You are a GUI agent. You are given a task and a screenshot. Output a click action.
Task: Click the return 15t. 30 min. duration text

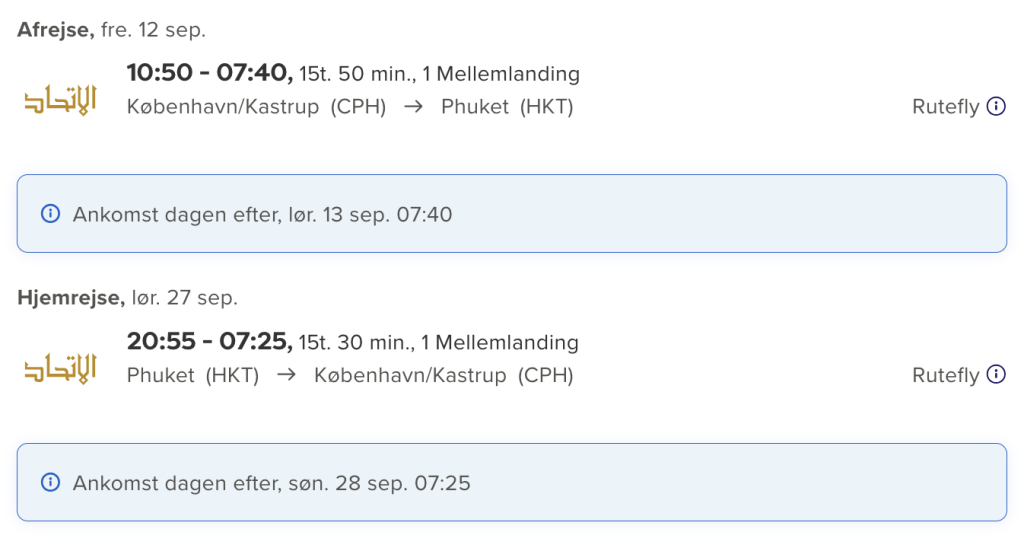(357, 342)
